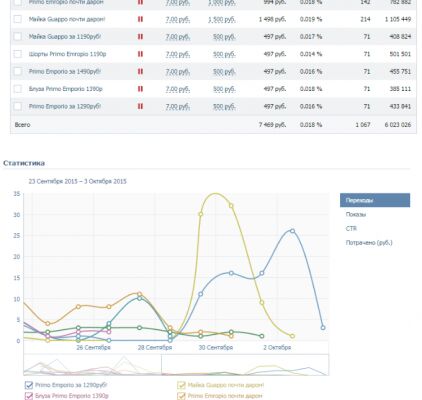Click the date range 23 Сентября 2015 – 3 Октября 2015
The image size is (422, 400).
click(x=78, y=181)
